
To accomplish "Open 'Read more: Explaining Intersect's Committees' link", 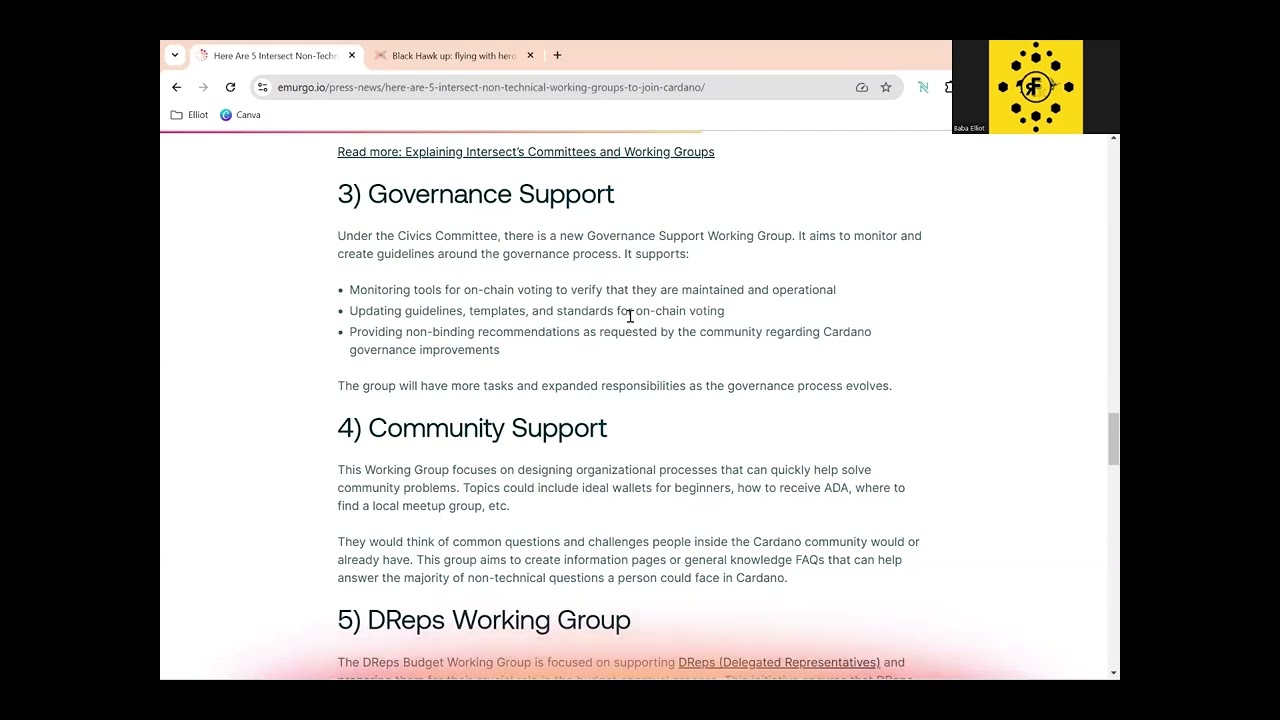I will [526, 152].
